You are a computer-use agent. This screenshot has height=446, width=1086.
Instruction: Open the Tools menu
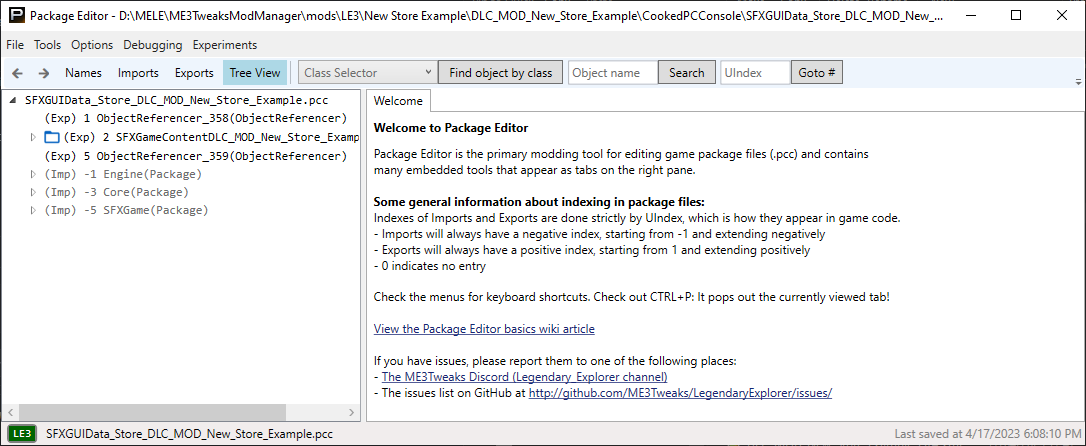coord(48,45)
